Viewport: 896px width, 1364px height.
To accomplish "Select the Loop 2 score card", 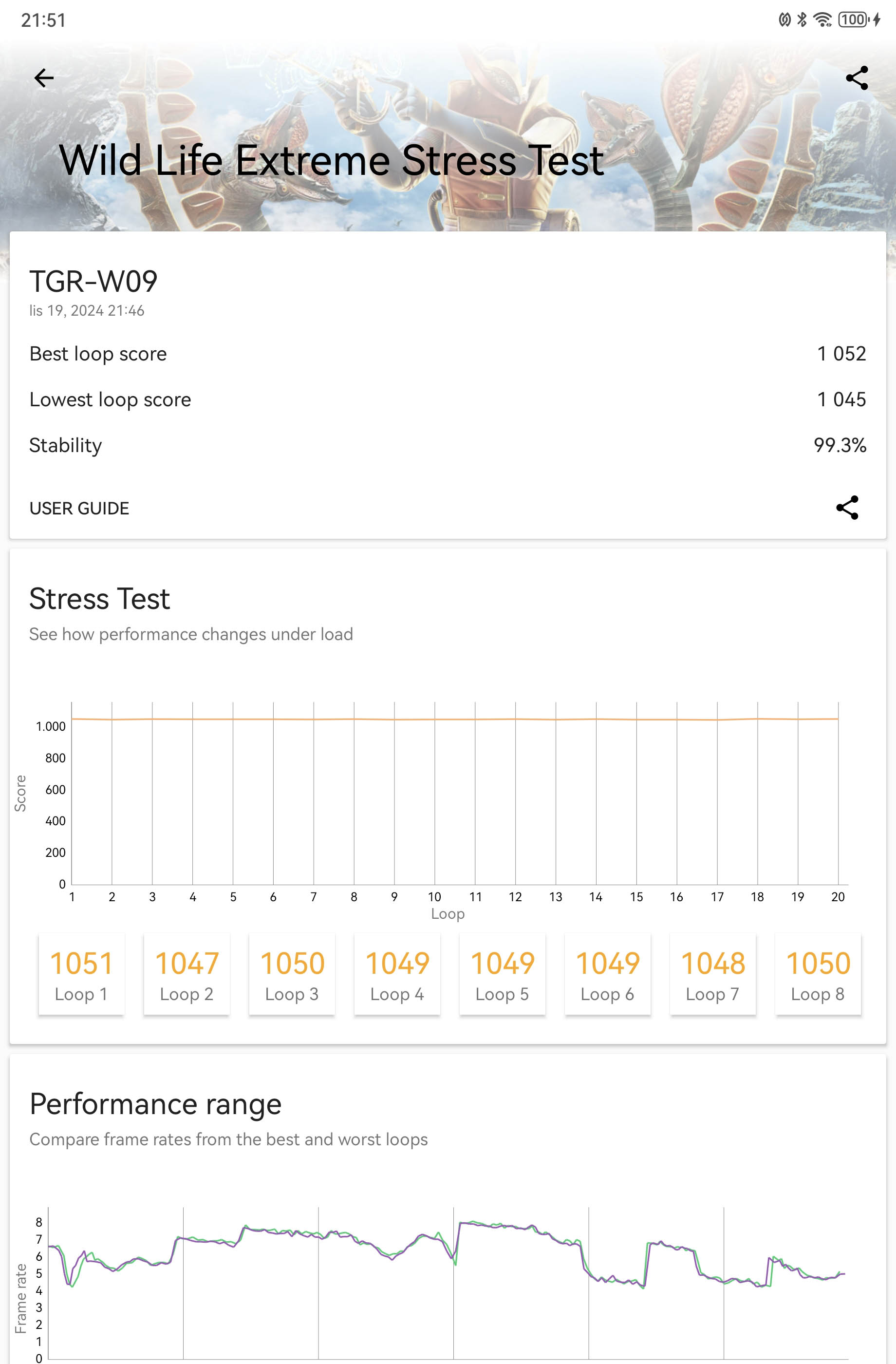I will pyautogui.click(x=187, y=974).
